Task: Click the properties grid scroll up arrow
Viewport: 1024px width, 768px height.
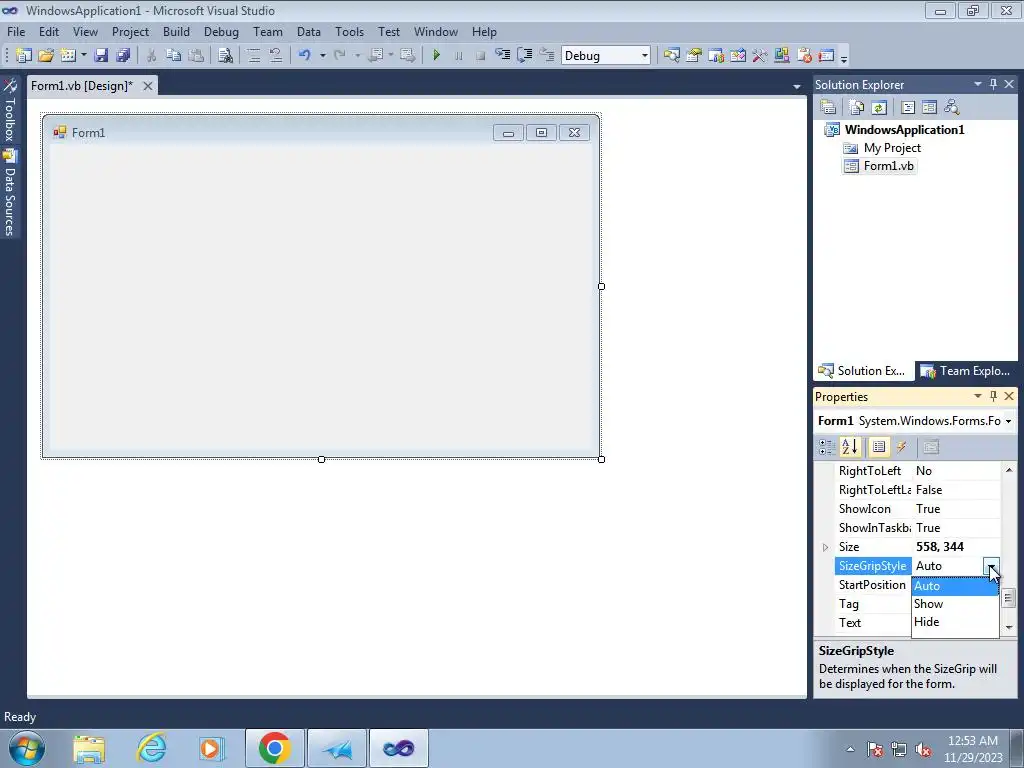Action: tap(1009, 470)
